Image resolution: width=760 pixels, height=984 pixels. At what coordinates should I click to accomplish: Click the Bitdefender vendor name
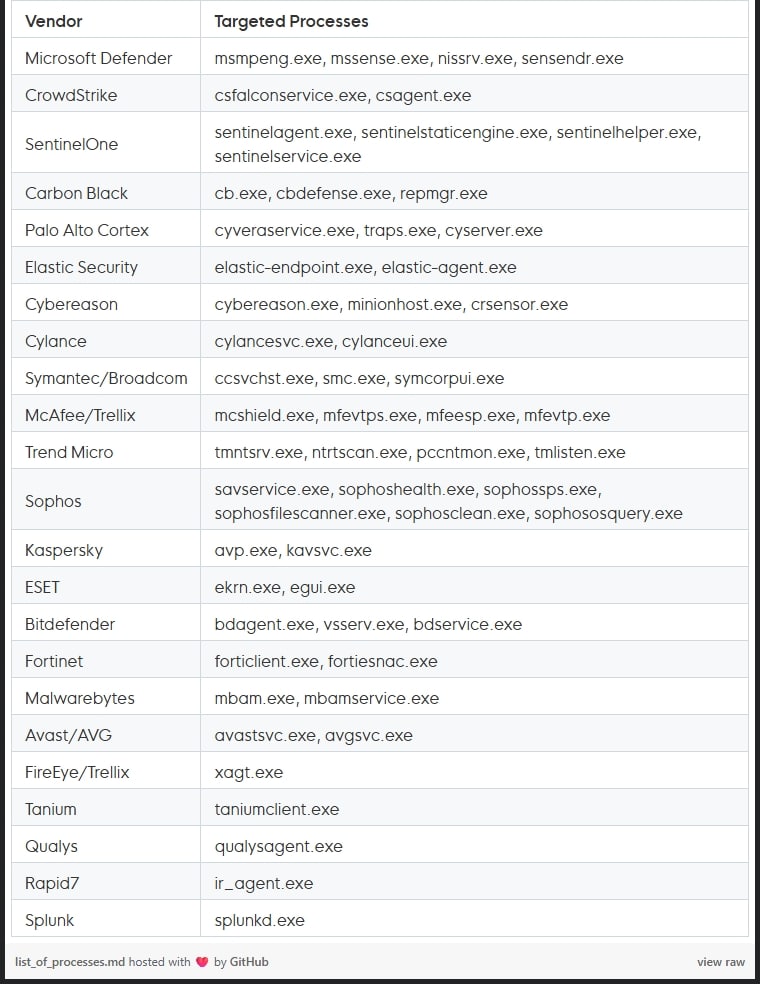click(x=70, y=624)
